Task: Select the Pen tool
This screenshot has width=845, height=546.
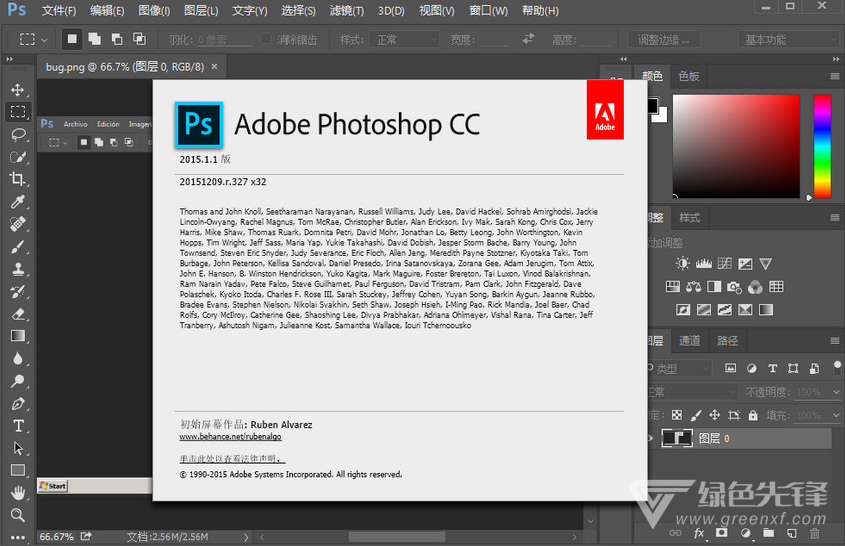Action: coord(18,404)
